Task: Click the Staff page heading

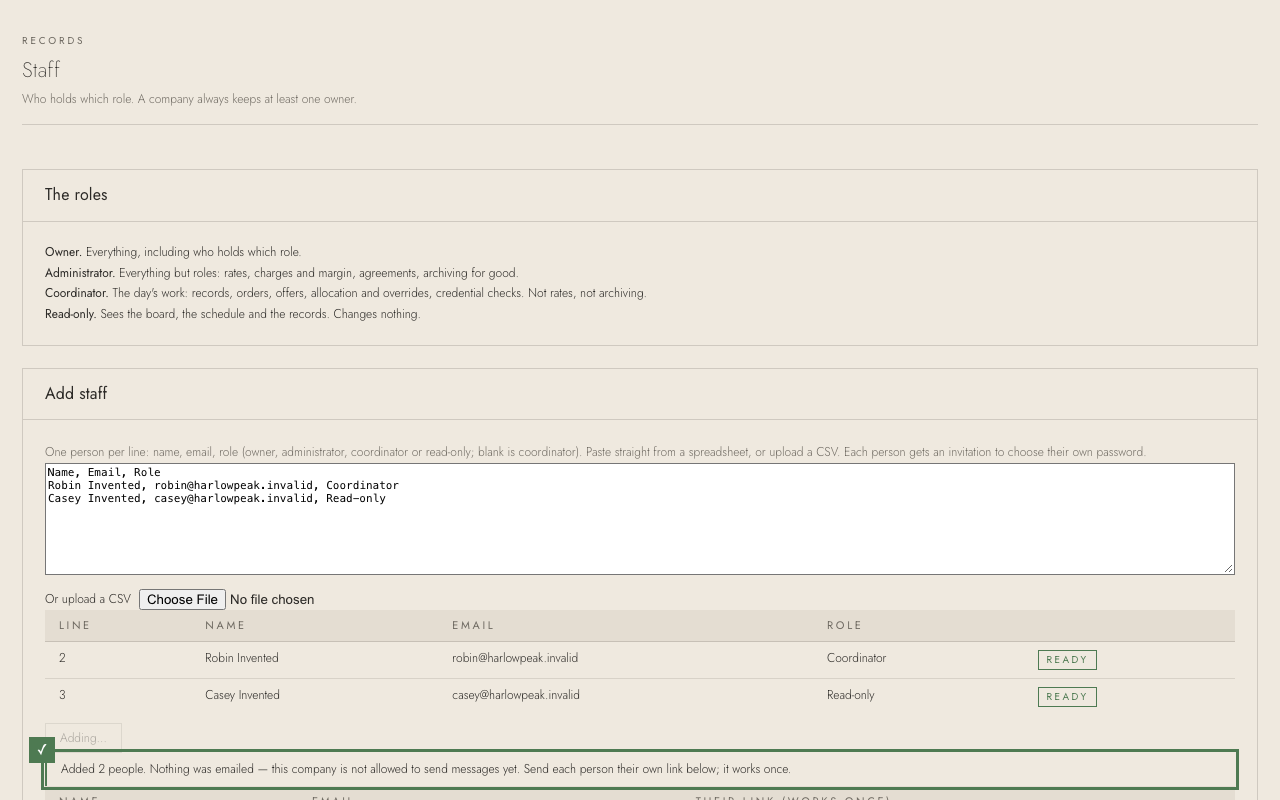Action: pos(41,70)
